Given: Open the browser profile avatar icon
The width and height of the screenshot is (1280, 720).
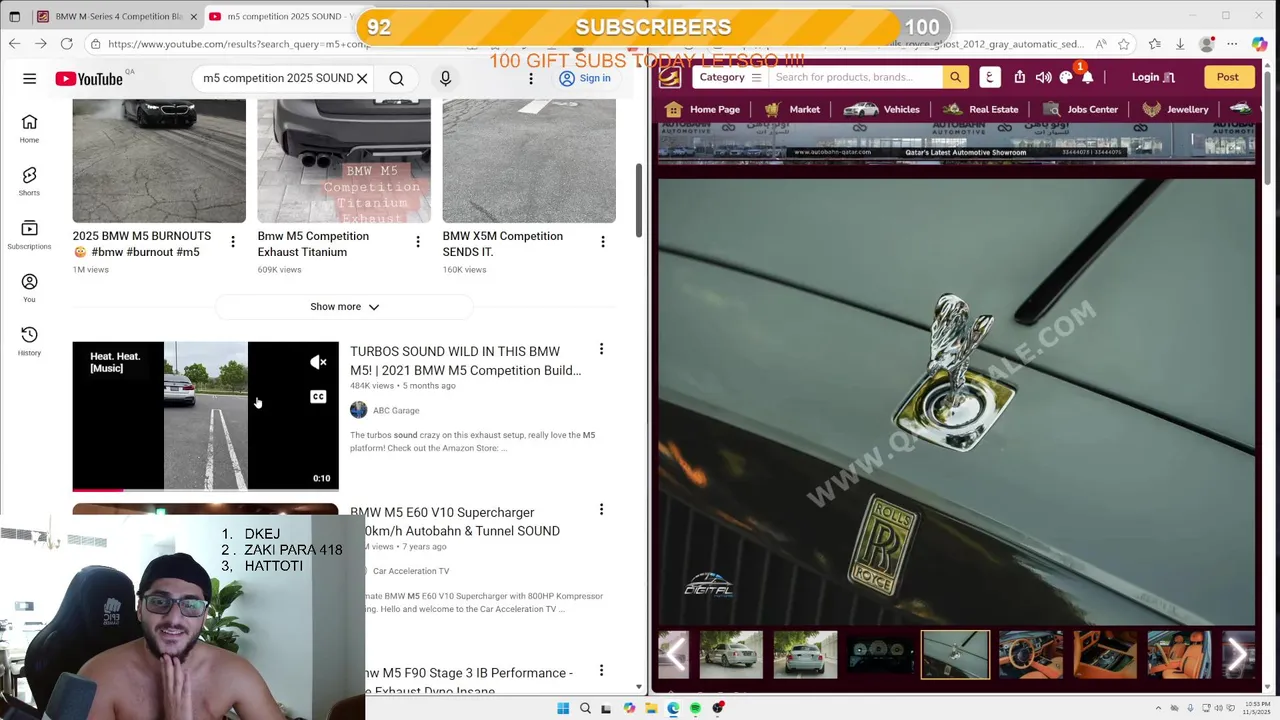Looking at the screenshot, I should 1206,44.
